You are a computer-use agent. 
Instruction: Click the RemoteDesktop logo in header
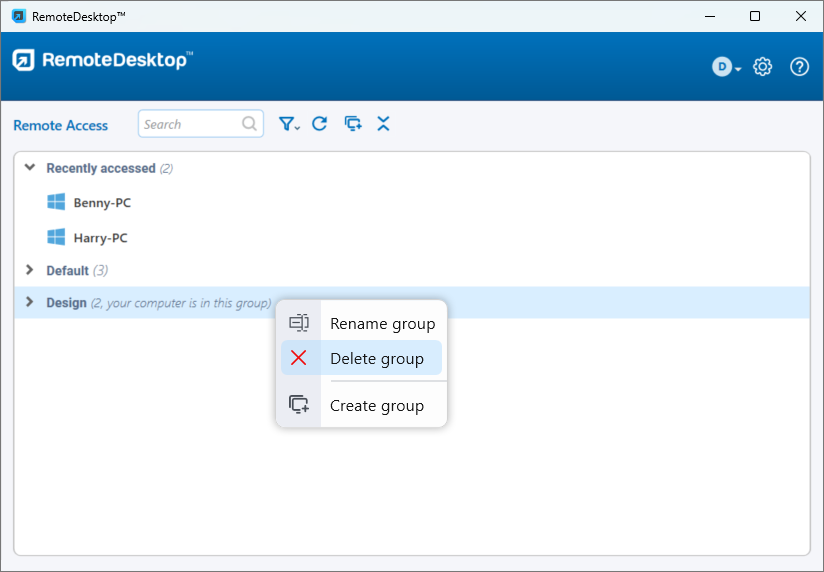(101, 60)
